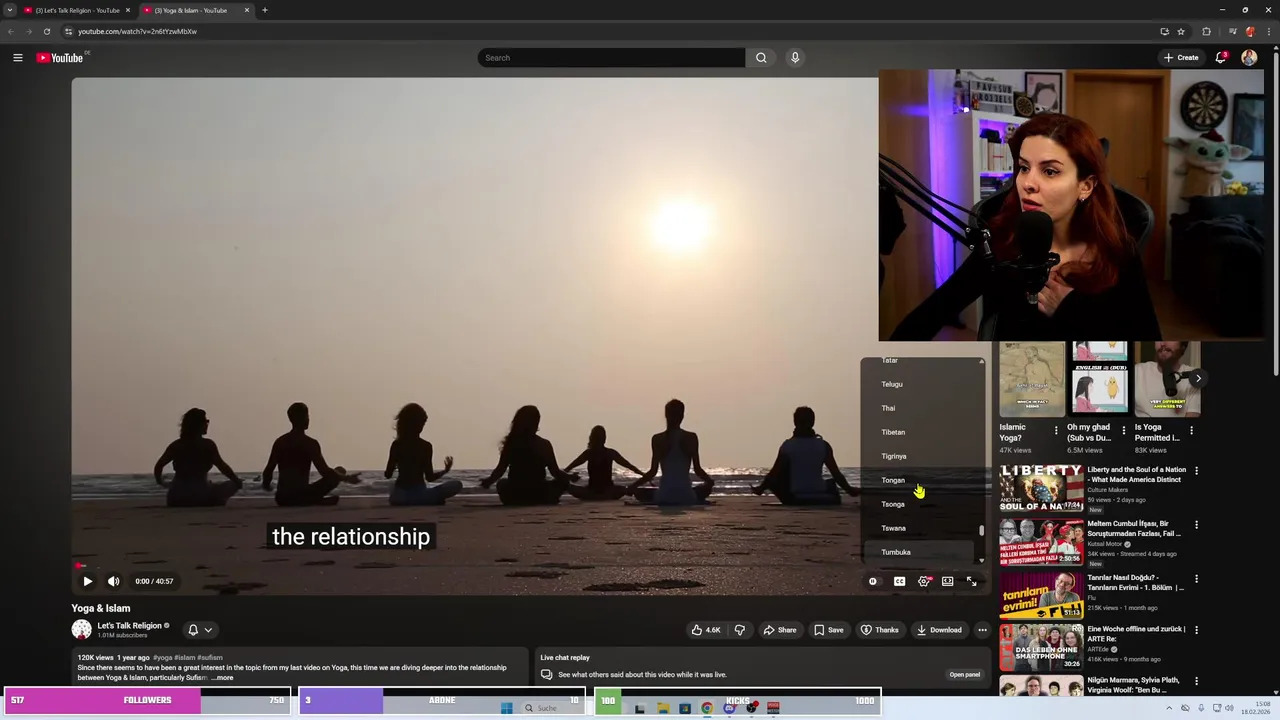Open a new browser tab

[x=264, y=10]
